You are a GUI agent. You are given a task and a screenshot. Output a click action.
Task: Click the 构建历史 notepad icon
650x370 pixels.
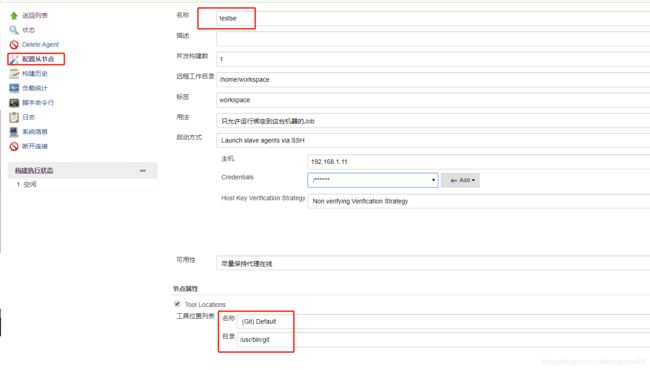(x=14, y=74)
